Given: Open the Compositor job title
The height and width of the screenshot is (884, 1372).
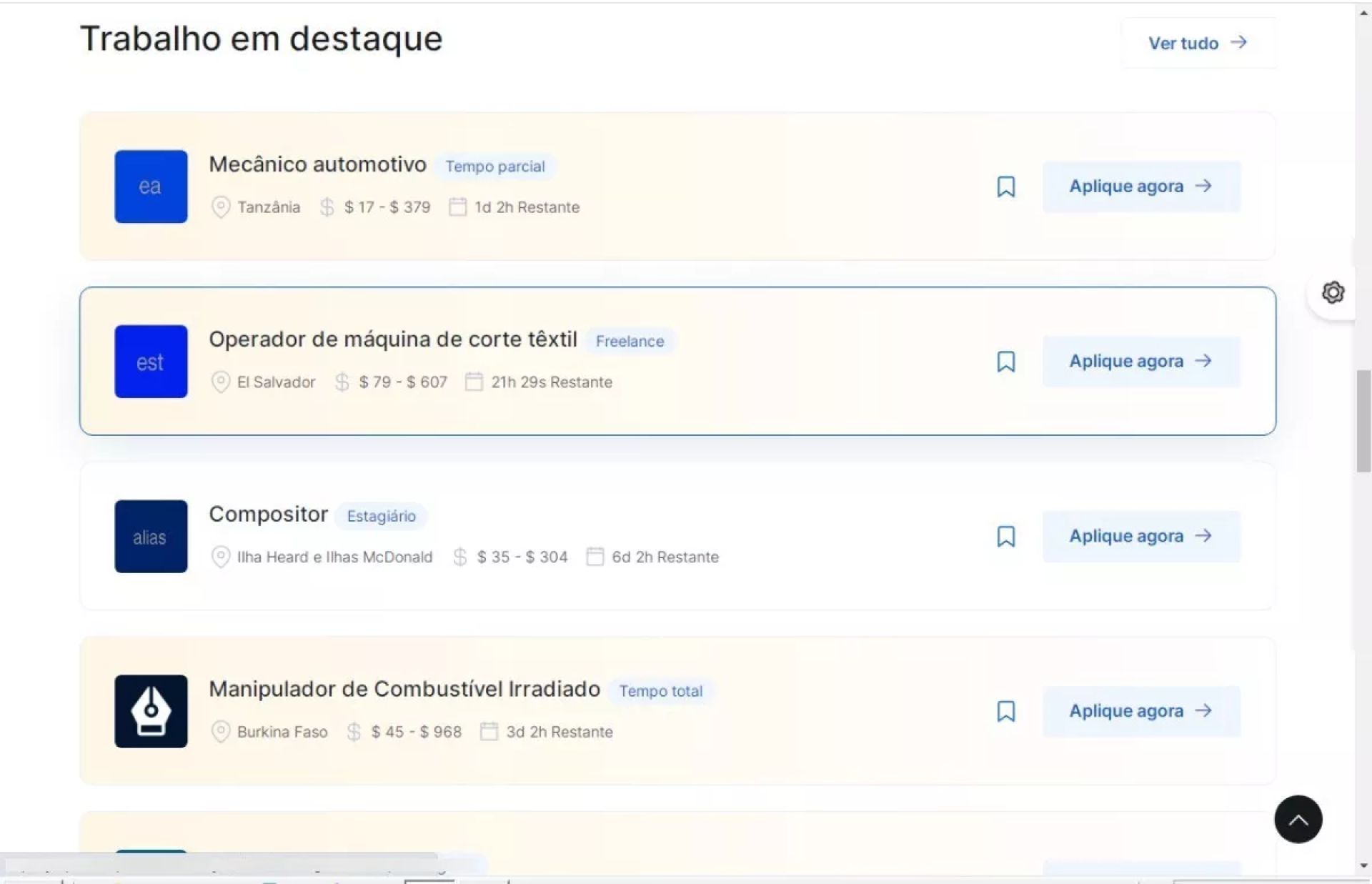Looking at the screenshot, I should pyautogui.click(x=268, y=514).
